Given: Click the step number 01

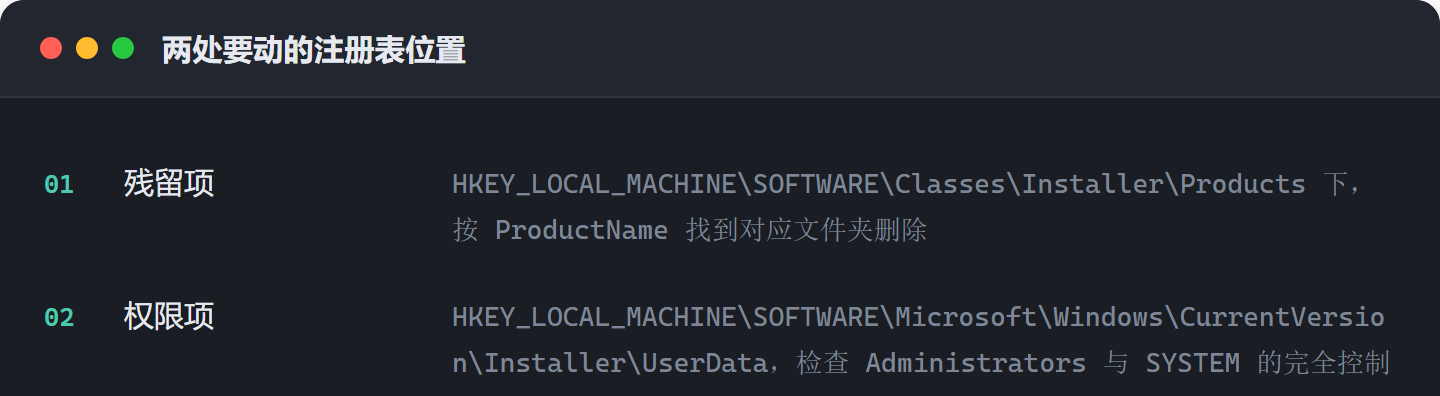Looking at the screenshot, I should pyautogui.click(x=59, y=184).
